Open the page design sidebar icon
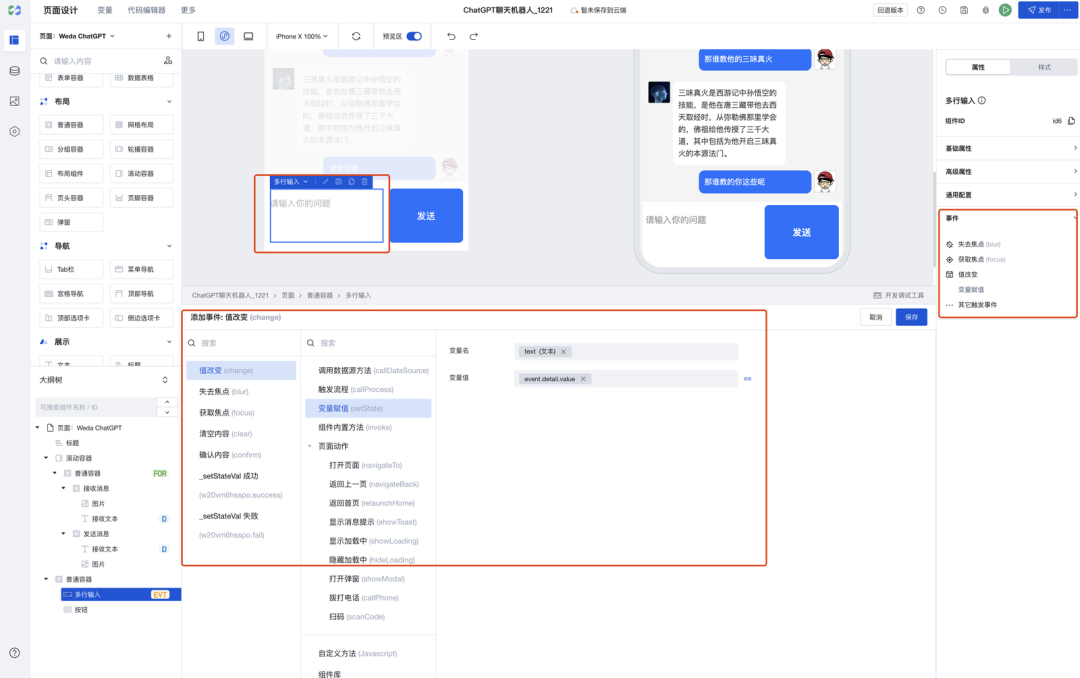This screenshot has height=678, width=1080. pos(14,40)
